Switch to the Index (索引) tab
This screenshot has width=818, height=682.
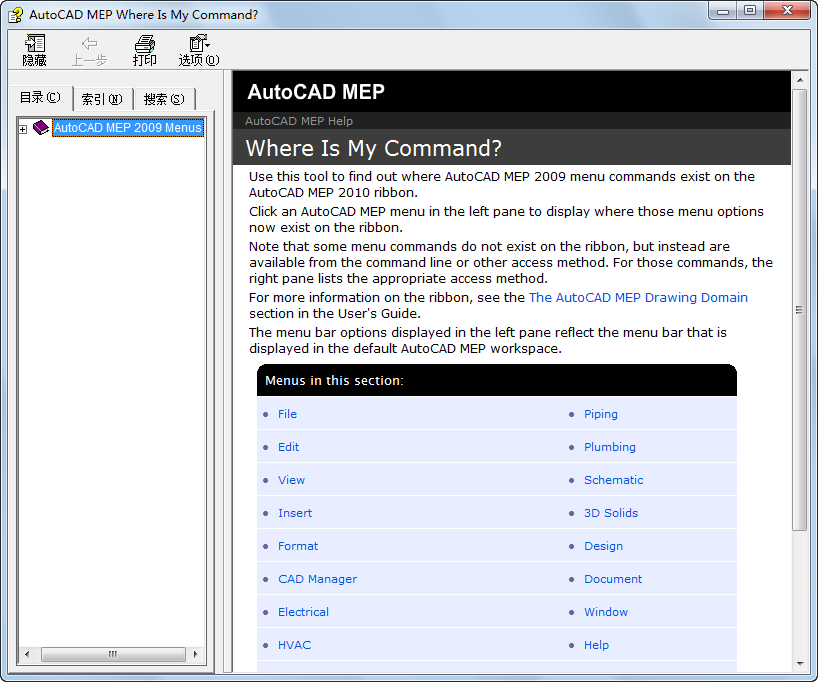[102, 99]
